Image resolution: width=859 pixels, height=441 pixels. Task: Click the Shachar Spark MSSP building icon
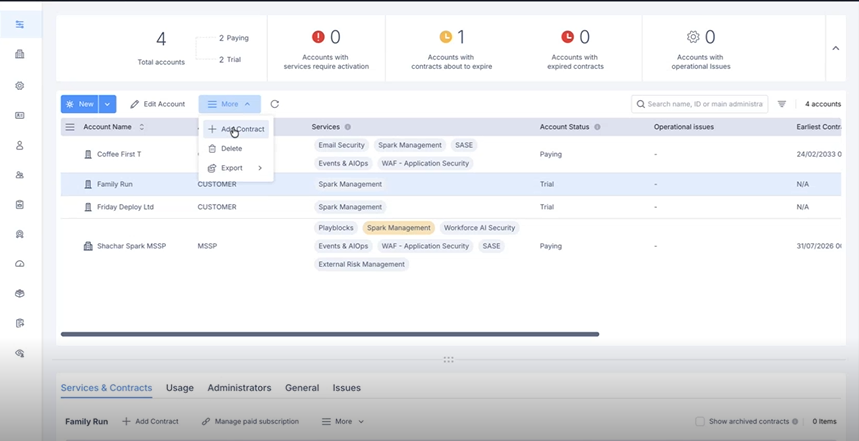(x=88, y=246)
